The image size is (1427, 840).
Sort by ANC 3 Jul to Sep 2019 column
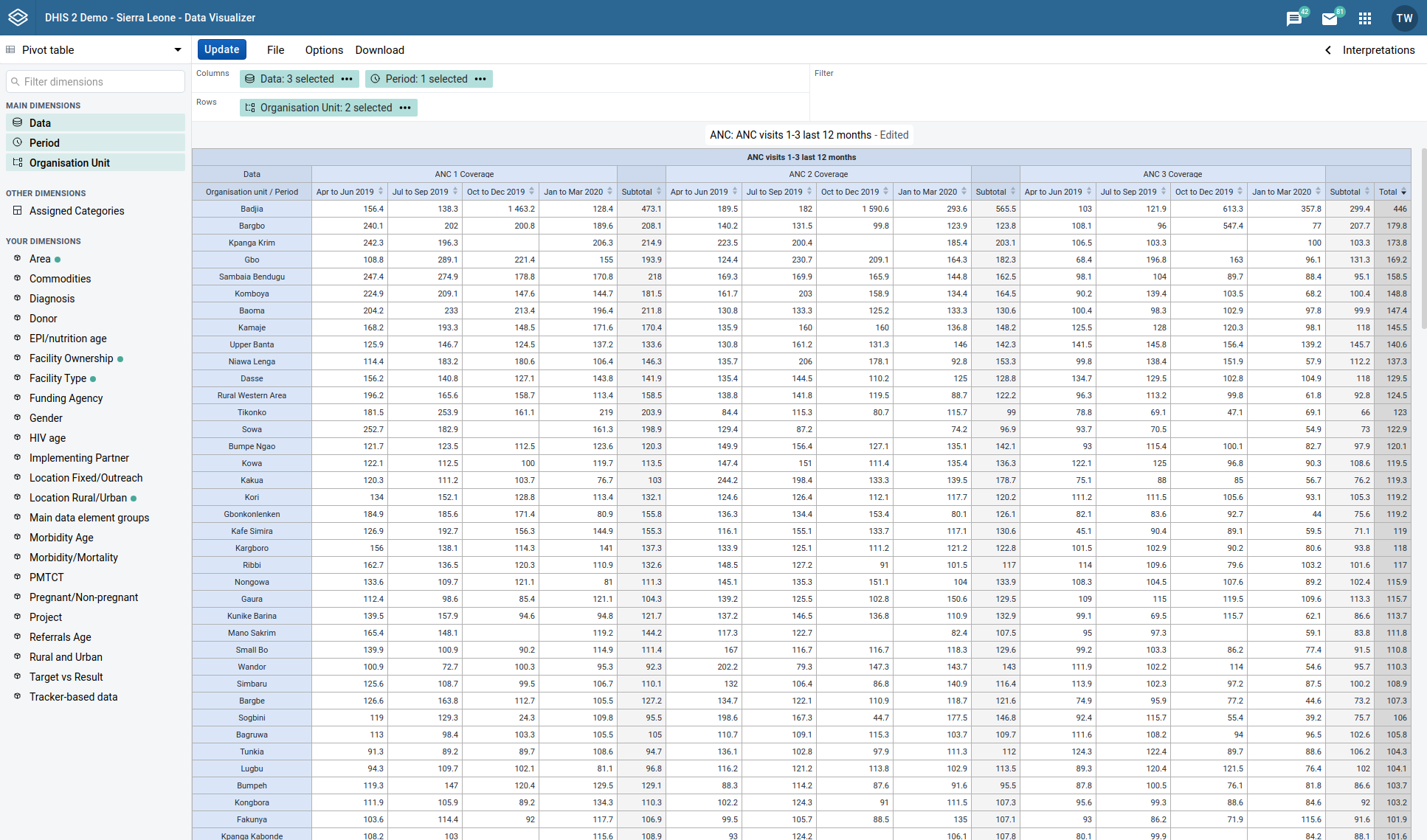click(1164, 192)
